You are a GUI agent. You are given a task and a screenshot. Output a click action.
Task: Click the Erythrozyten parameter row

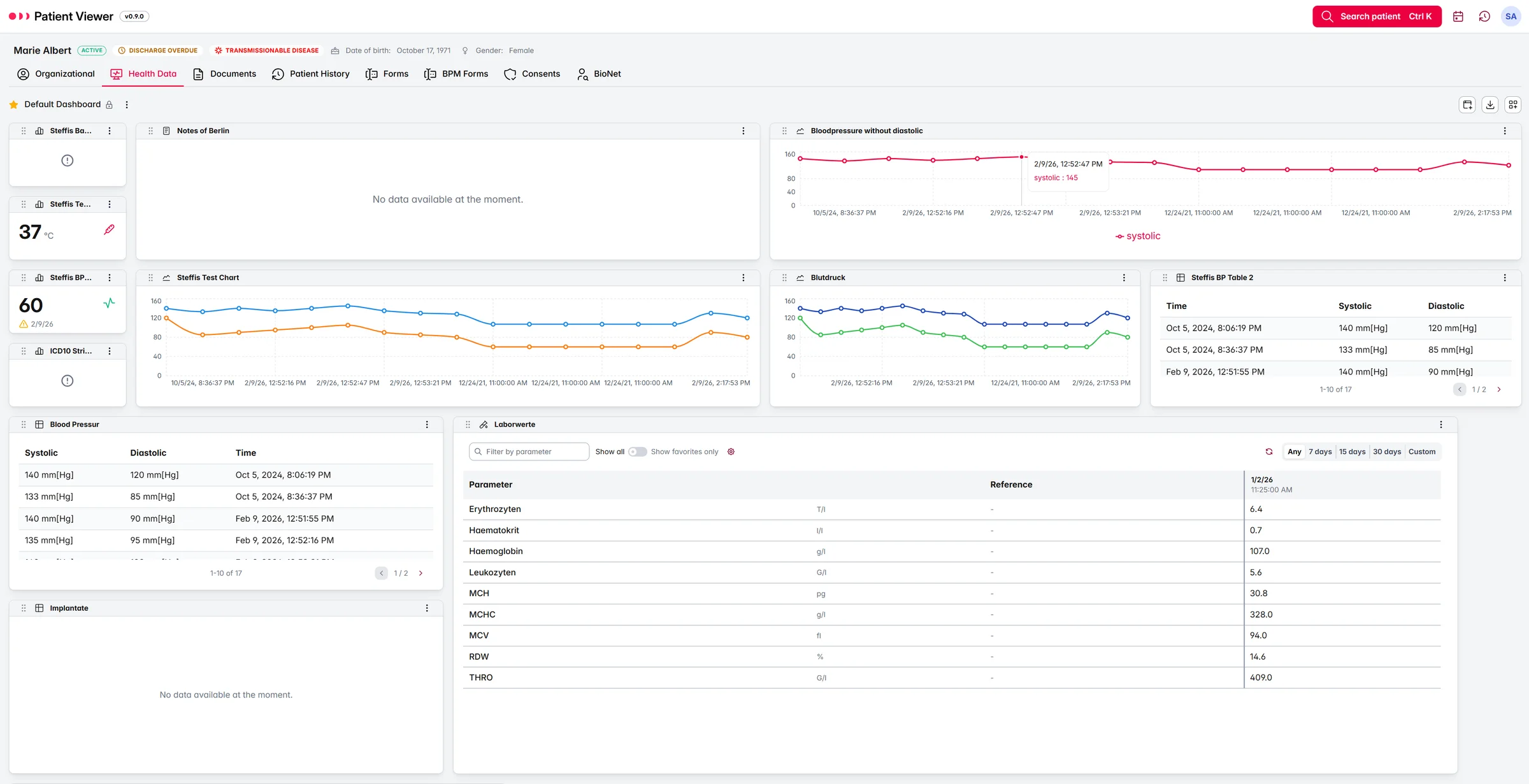click(952, 510)
